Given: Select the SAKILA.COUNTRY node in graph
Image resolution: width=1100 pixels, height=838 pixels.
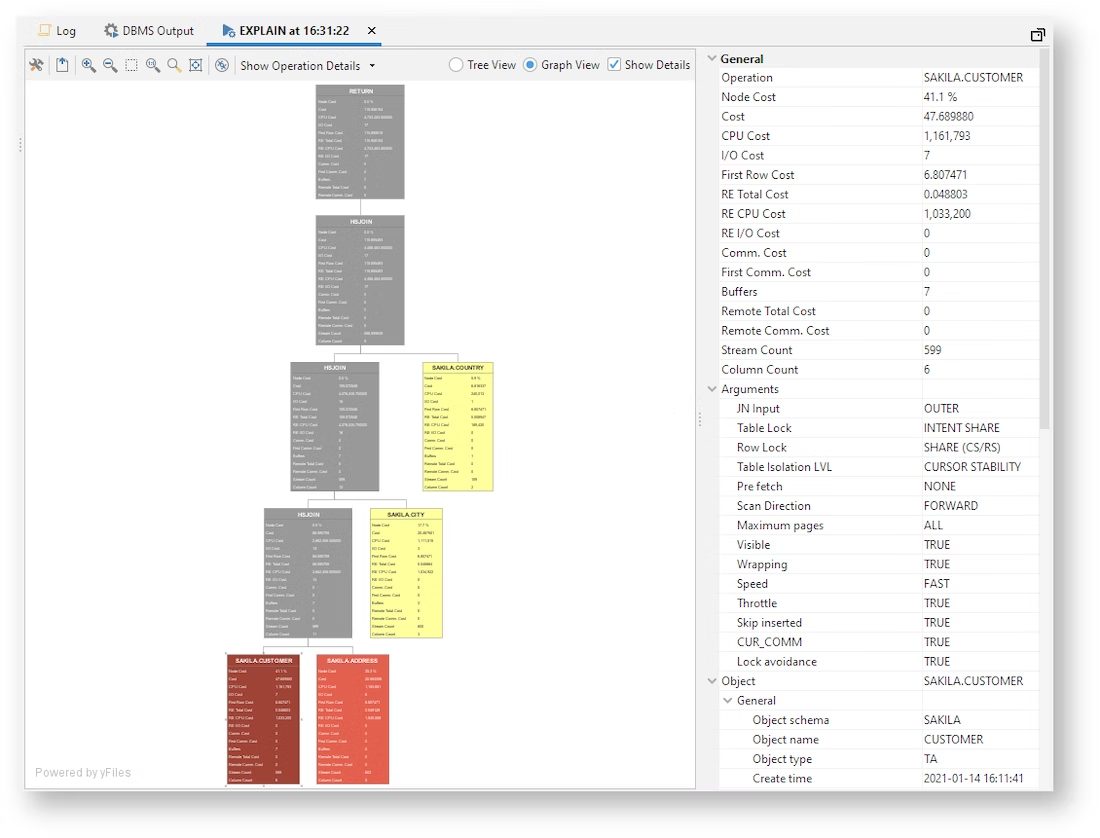Looking at the screenshot, I should click(x=457, y=425).
